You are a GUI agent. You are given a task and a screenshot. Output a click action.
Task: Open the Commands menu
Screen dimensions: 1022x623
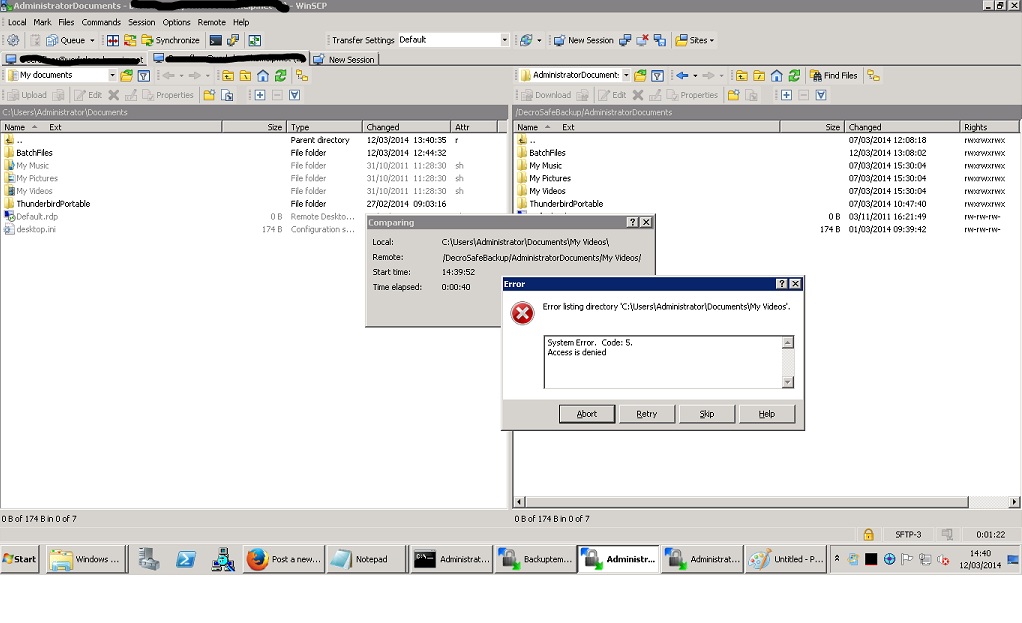click(x=103, y=22)
